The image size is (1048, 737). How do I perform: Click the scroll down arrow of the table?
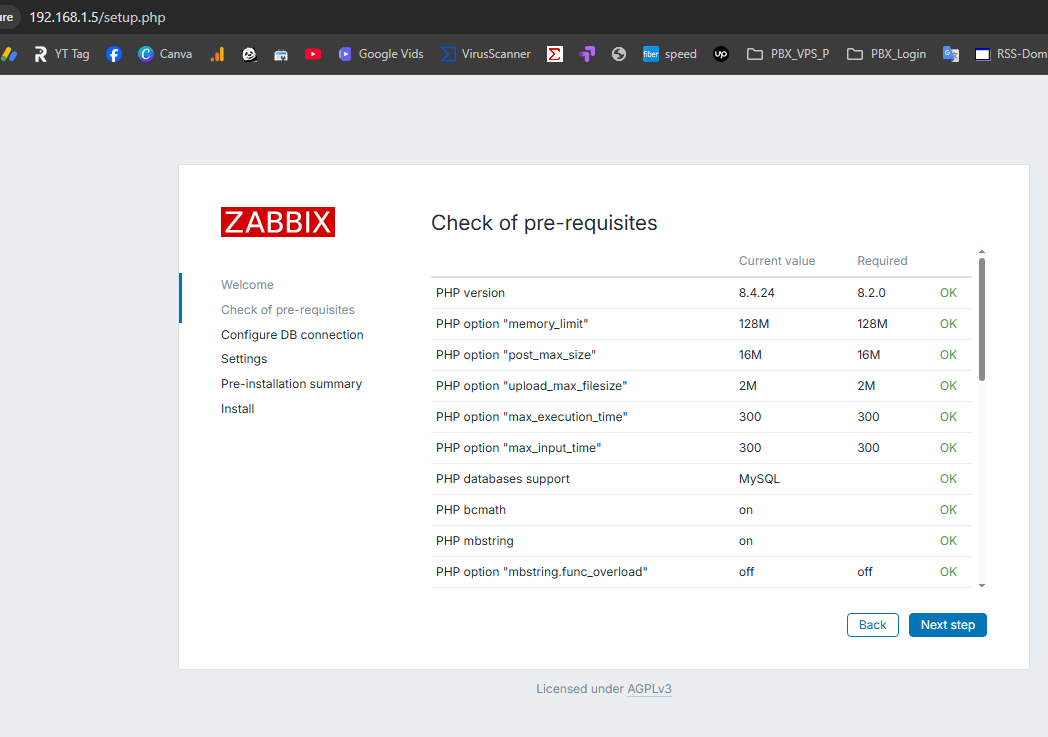click(982, 585)
